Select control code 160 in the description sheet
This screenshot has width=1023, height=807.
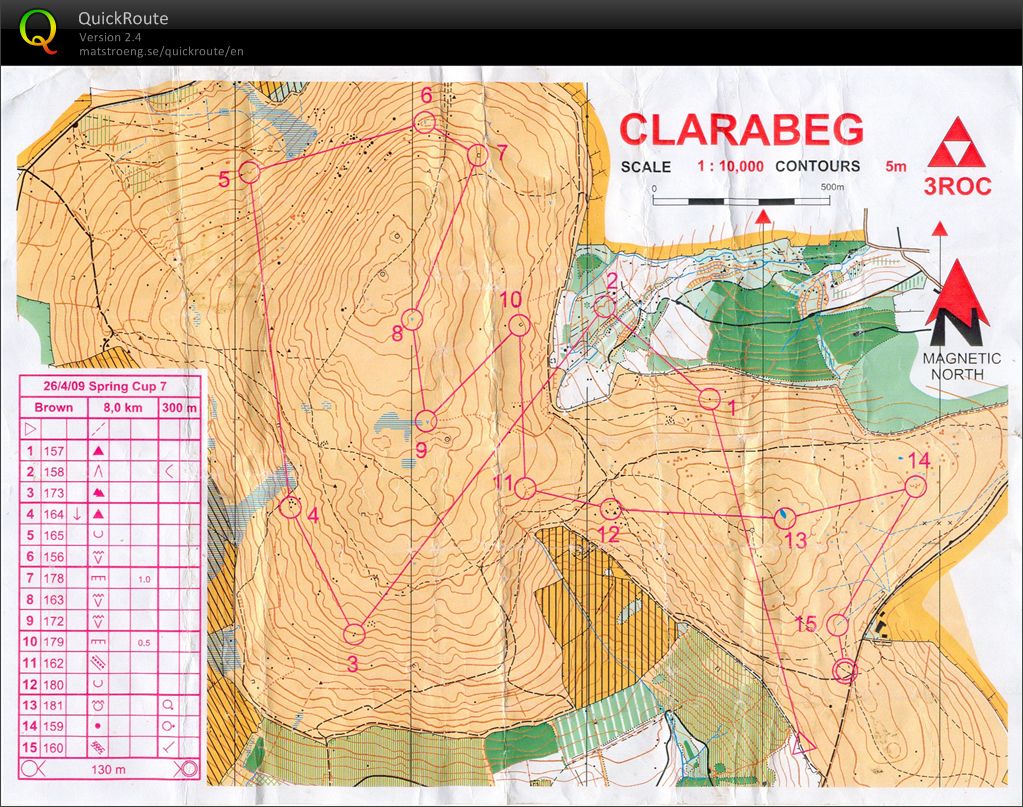coord(53,748)
